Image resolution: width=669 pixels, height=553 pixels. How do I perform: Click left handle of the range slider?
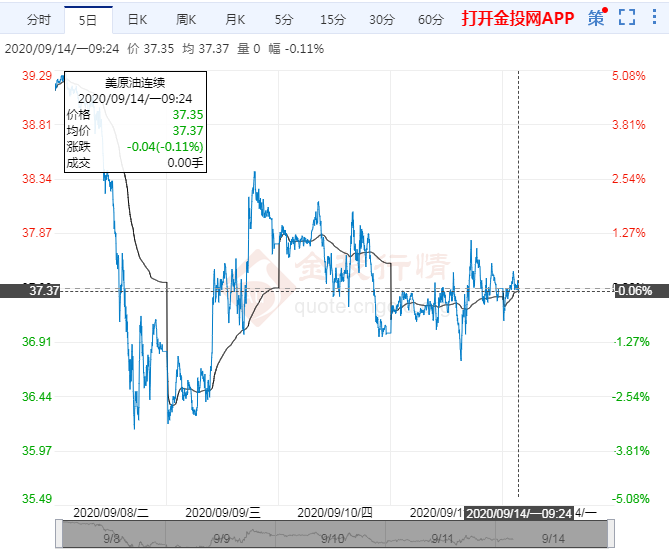tap(63, 534)
